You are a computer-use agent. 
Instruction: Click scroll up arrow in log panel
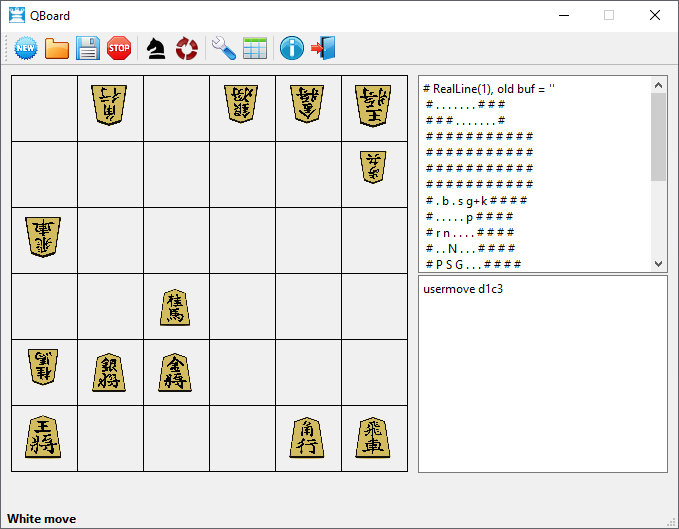click(x=659, y=85)
